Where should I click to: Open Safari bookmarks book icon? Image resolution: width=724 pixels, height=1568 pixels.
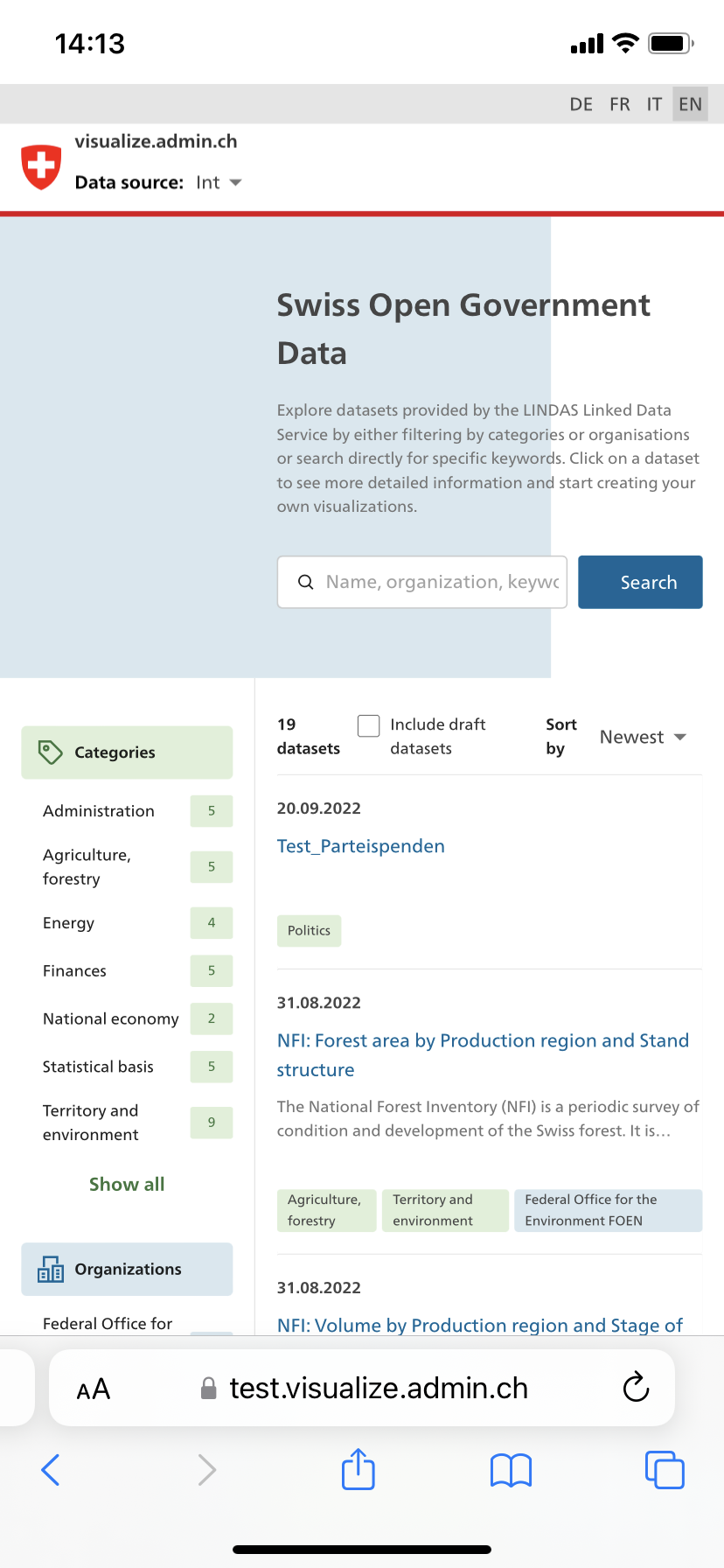512,1470
